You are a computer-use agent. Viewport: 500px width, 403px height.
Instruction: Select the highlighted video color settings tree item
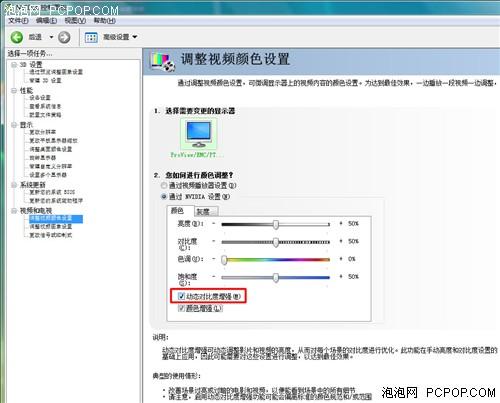click(x=56, y=218)
